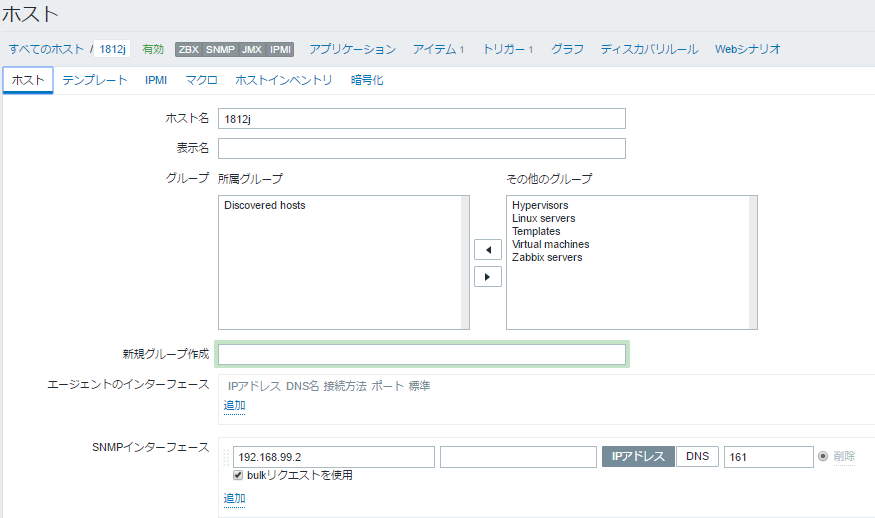Open the 暗号化 tab
Viewport: 875px width, 518px height.
(367, 80)
